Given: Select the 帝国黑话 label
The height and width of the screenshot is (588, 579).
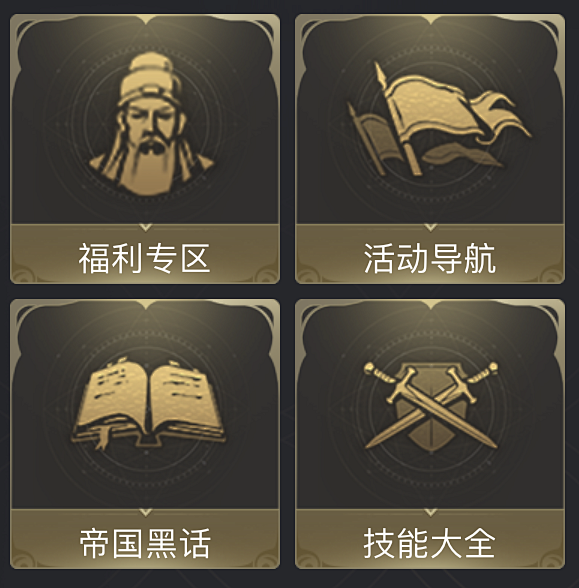Looking at the screenshot, I should [x=145, y=543].
